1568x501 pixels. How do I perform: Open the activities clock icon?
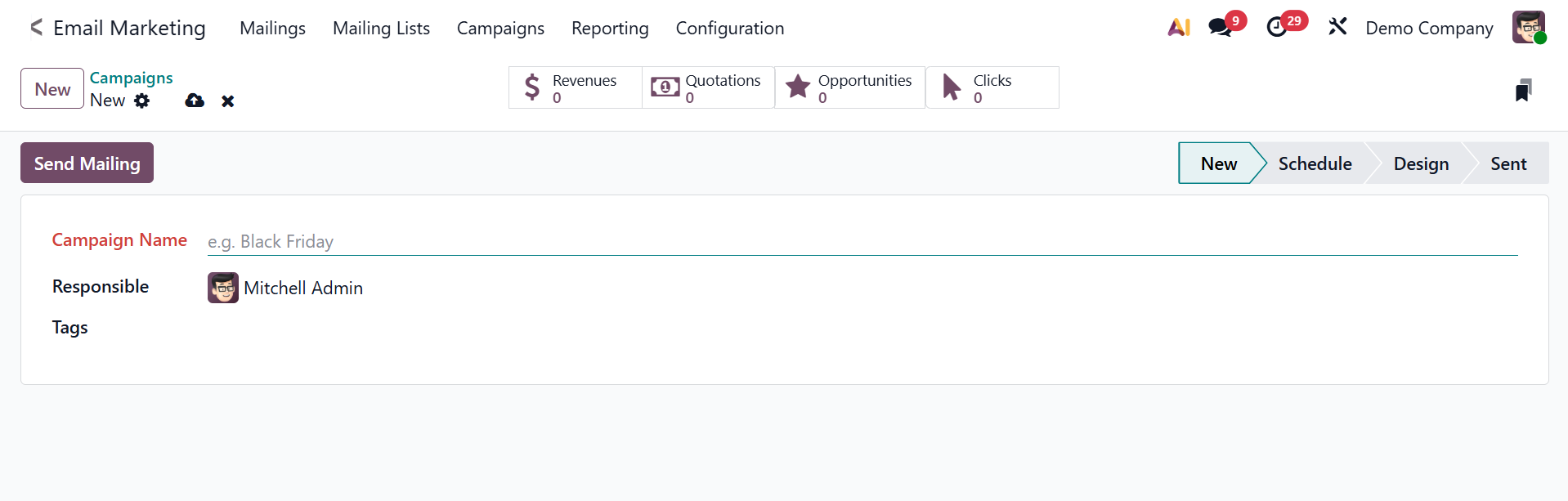click(x=1276, y=28)
